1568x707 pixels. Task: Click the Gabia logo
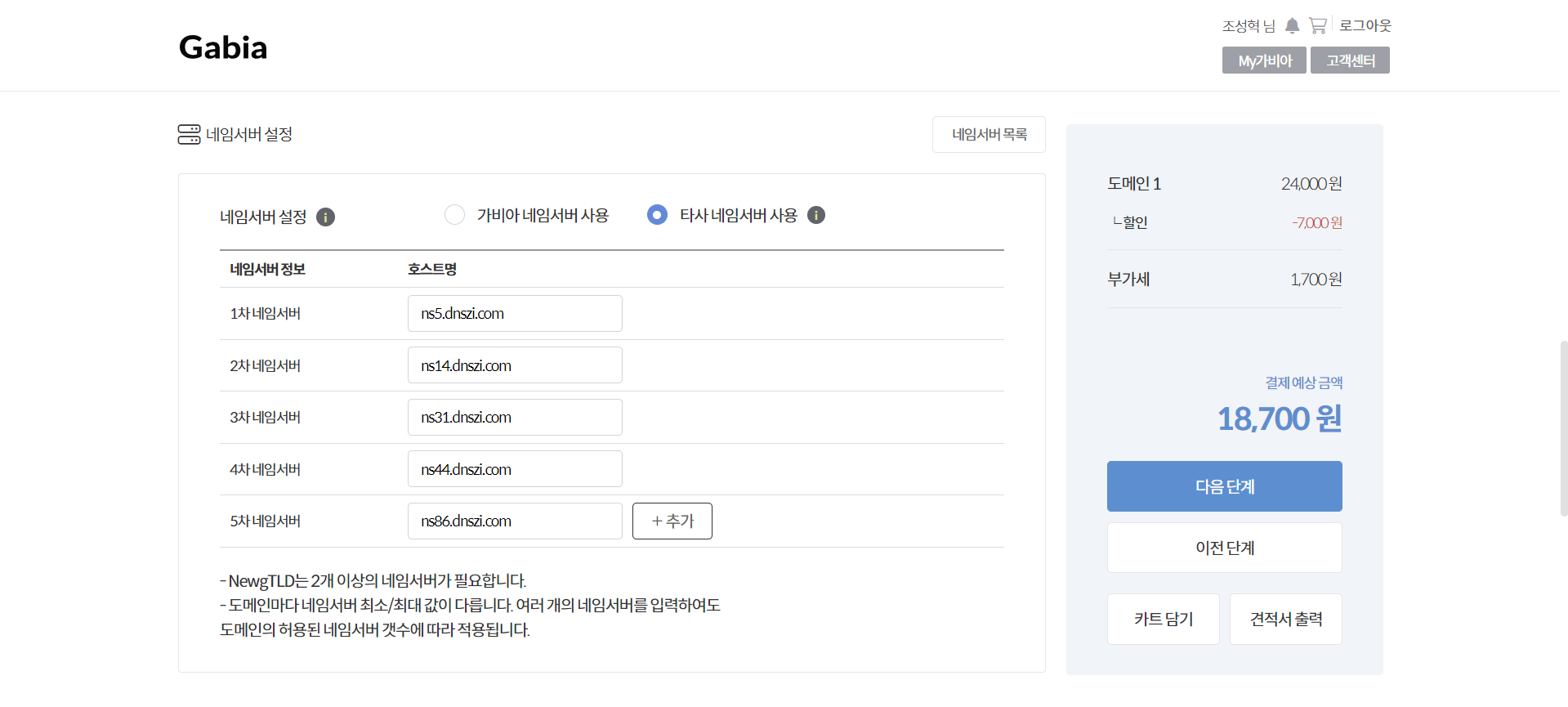coord(223,47)
